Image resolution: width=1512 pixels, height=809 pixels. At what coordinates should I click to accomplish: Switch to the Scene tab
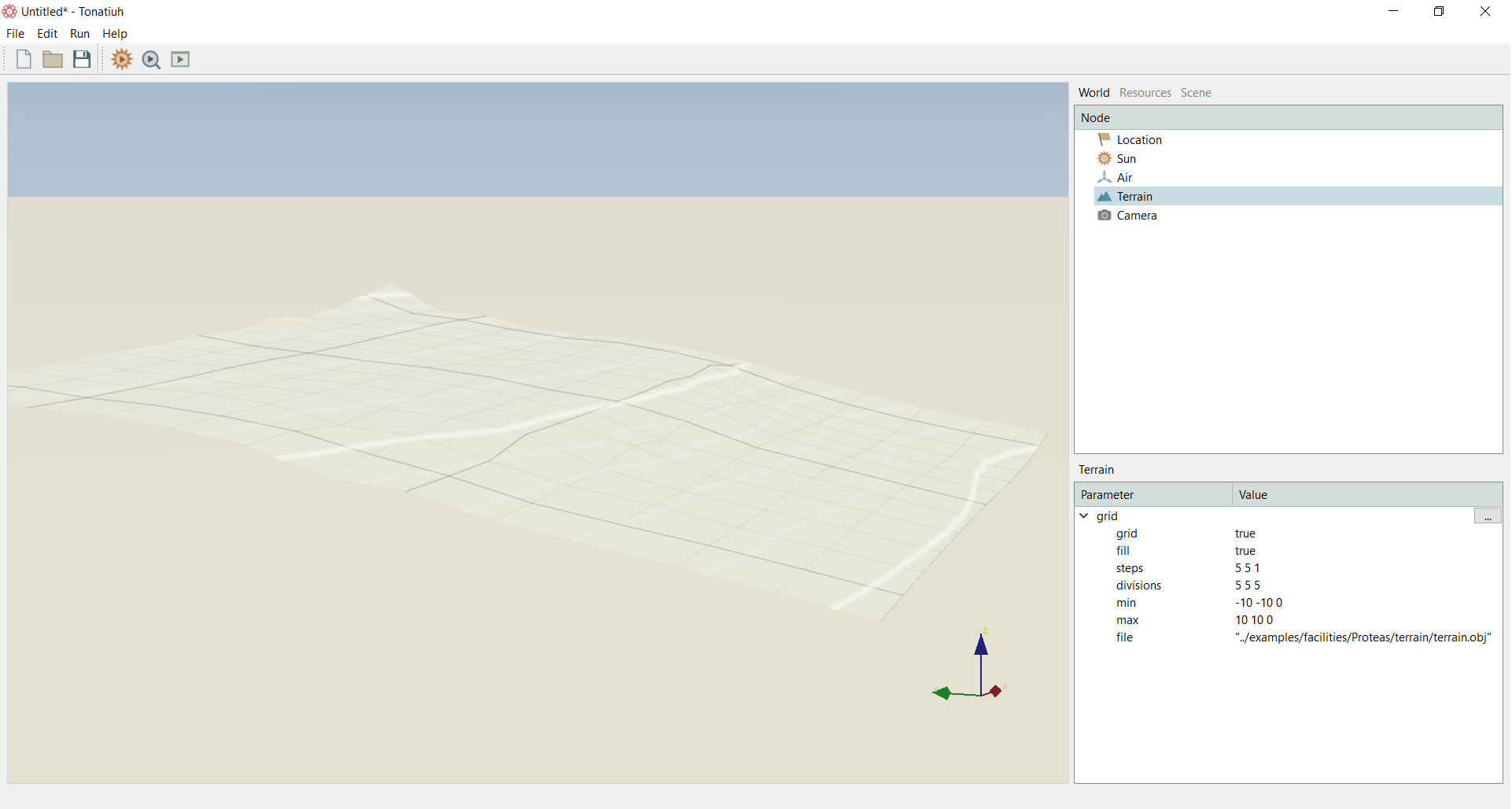(1196, 93)
